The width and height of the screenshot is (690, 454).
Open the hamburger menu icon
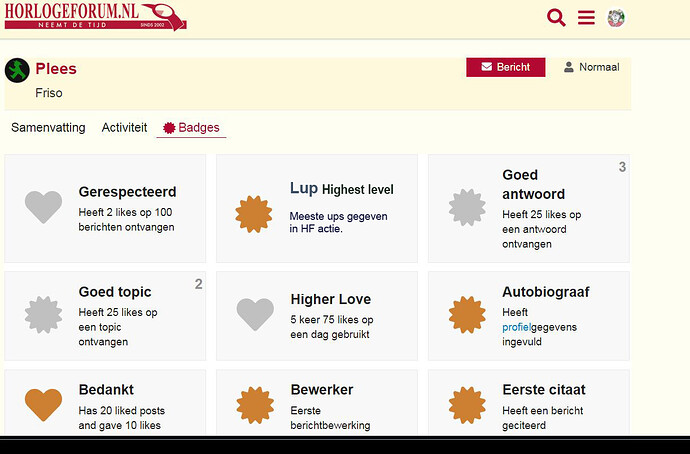click(586, 17)
